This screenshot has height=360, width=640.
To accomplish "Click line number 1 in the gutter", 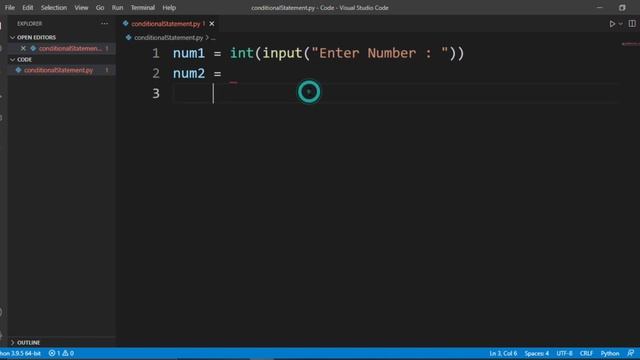I will tap(156, 53).
